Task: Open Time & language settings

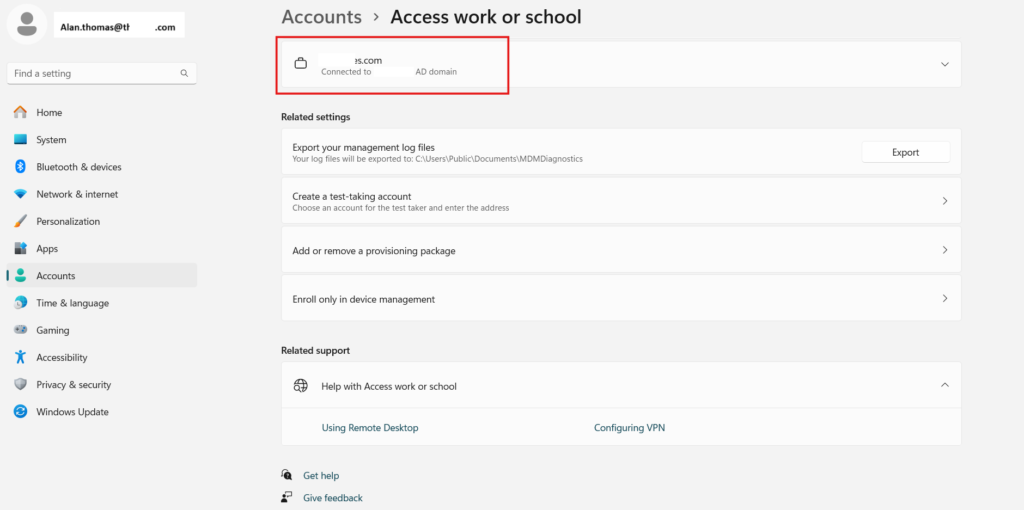Action: pyautogui.click(x=102, y=303)
